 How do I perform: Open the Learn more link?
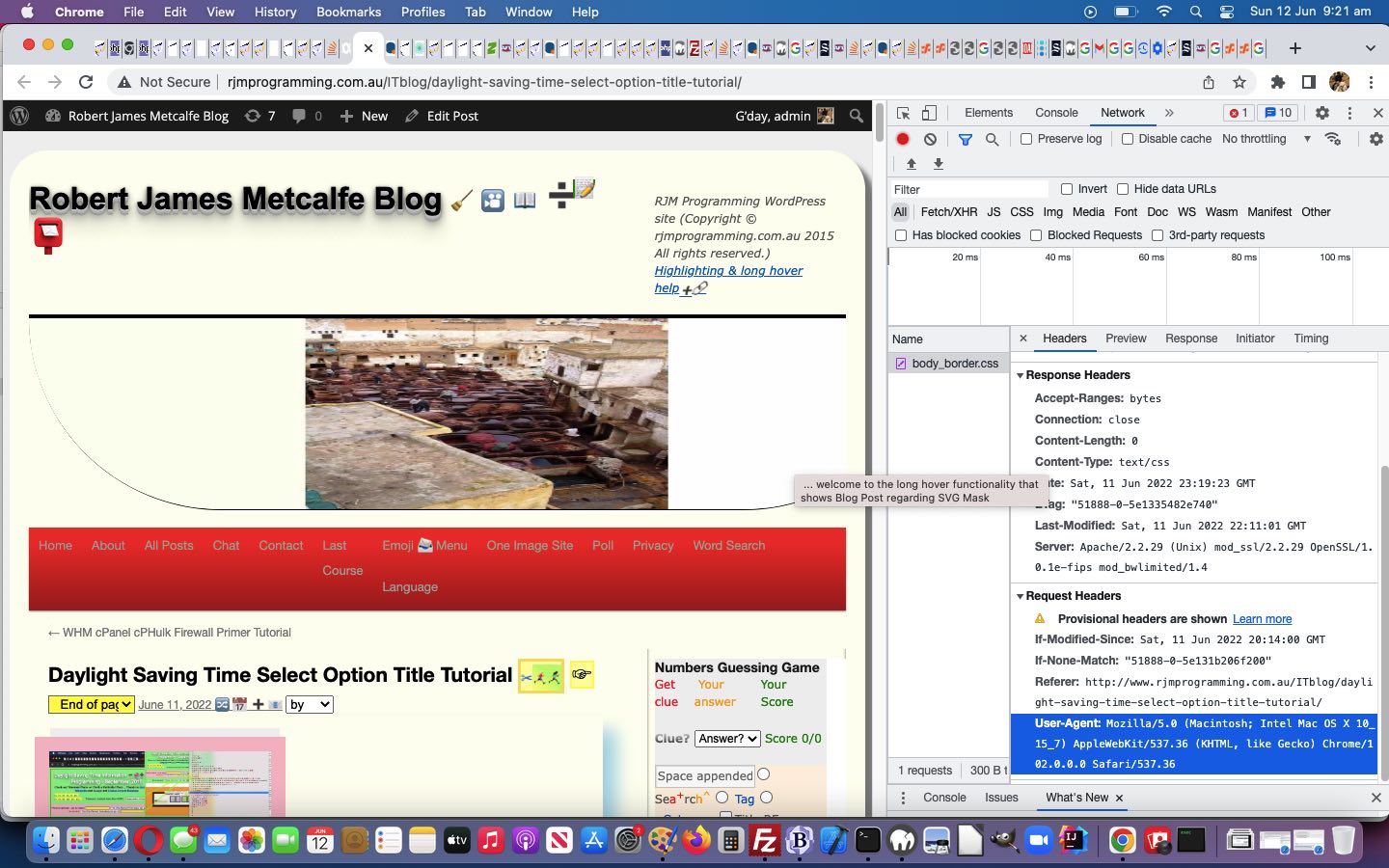[x=1262, y=619]
